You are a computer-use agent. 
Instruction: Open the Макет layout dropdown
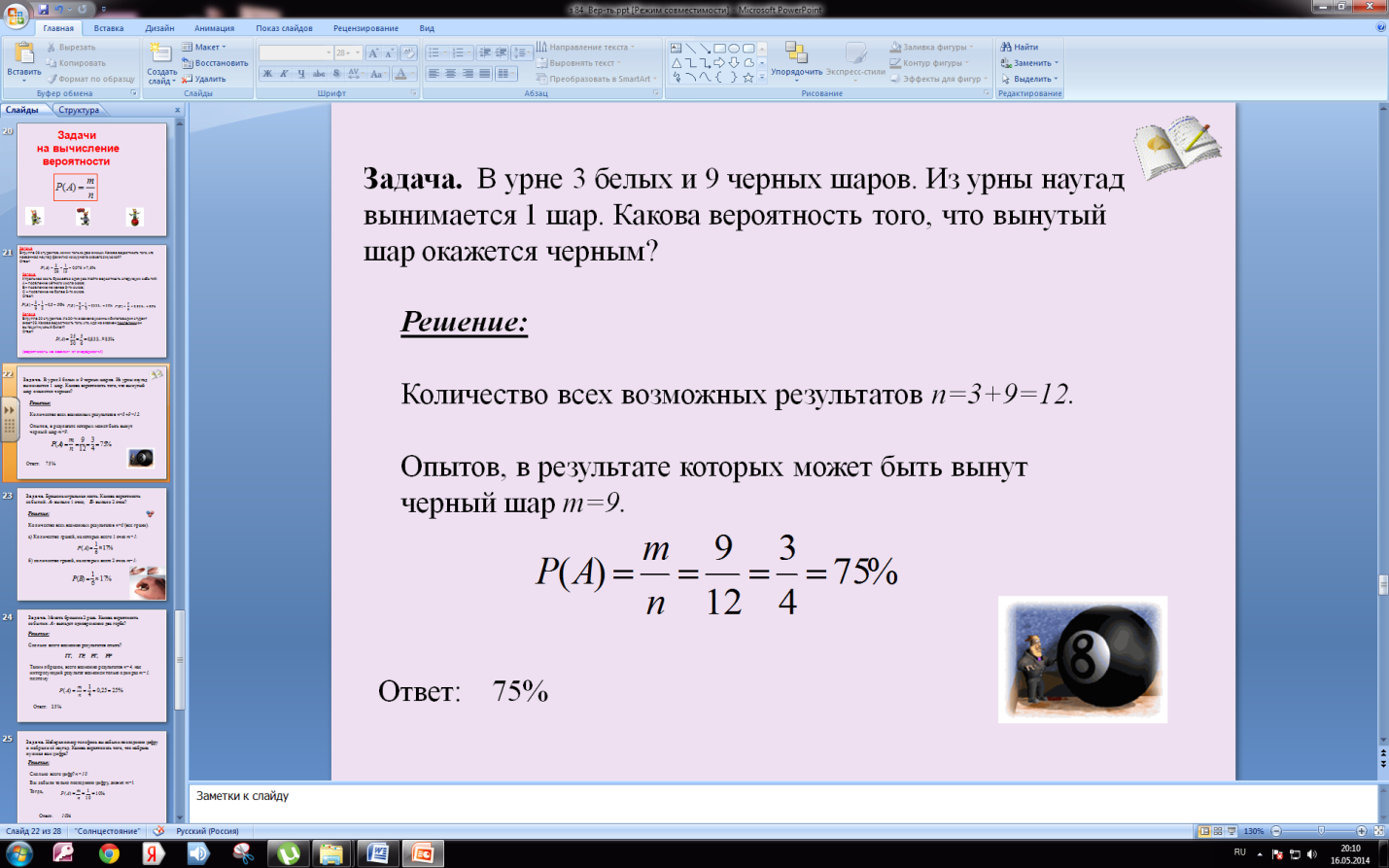pyautogui.click(x=203, y=47)
